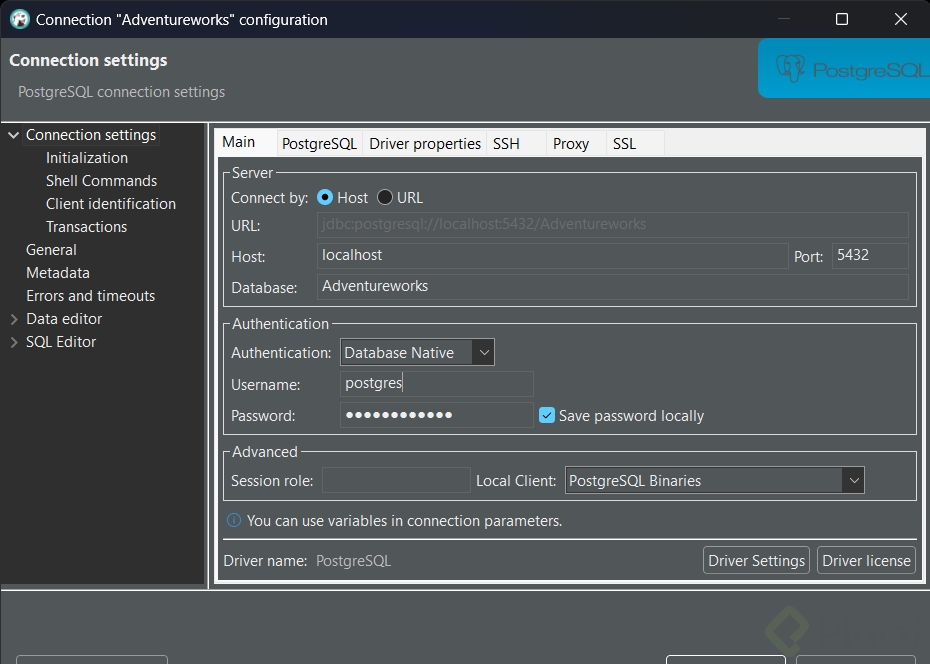Select General in the settings tree
Screen dimensions: 930x664
pos(51,250)
